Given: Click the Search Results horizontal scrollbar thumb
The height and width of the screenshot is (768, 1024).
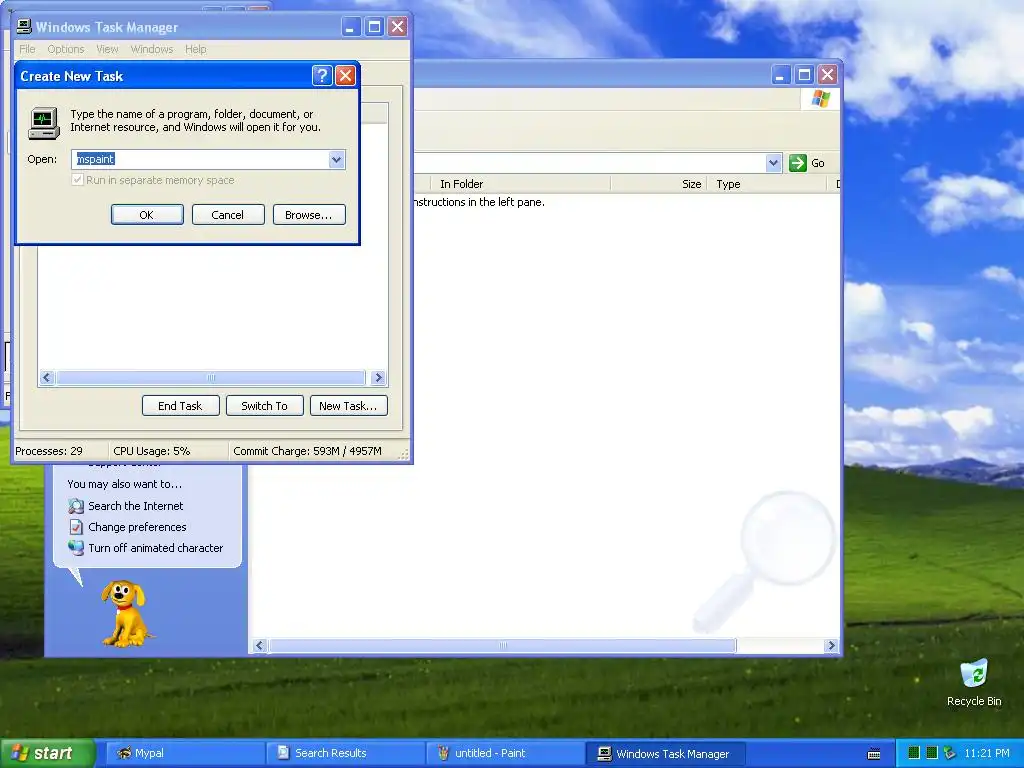Looking at the screenshot, I should coord(503,645).
